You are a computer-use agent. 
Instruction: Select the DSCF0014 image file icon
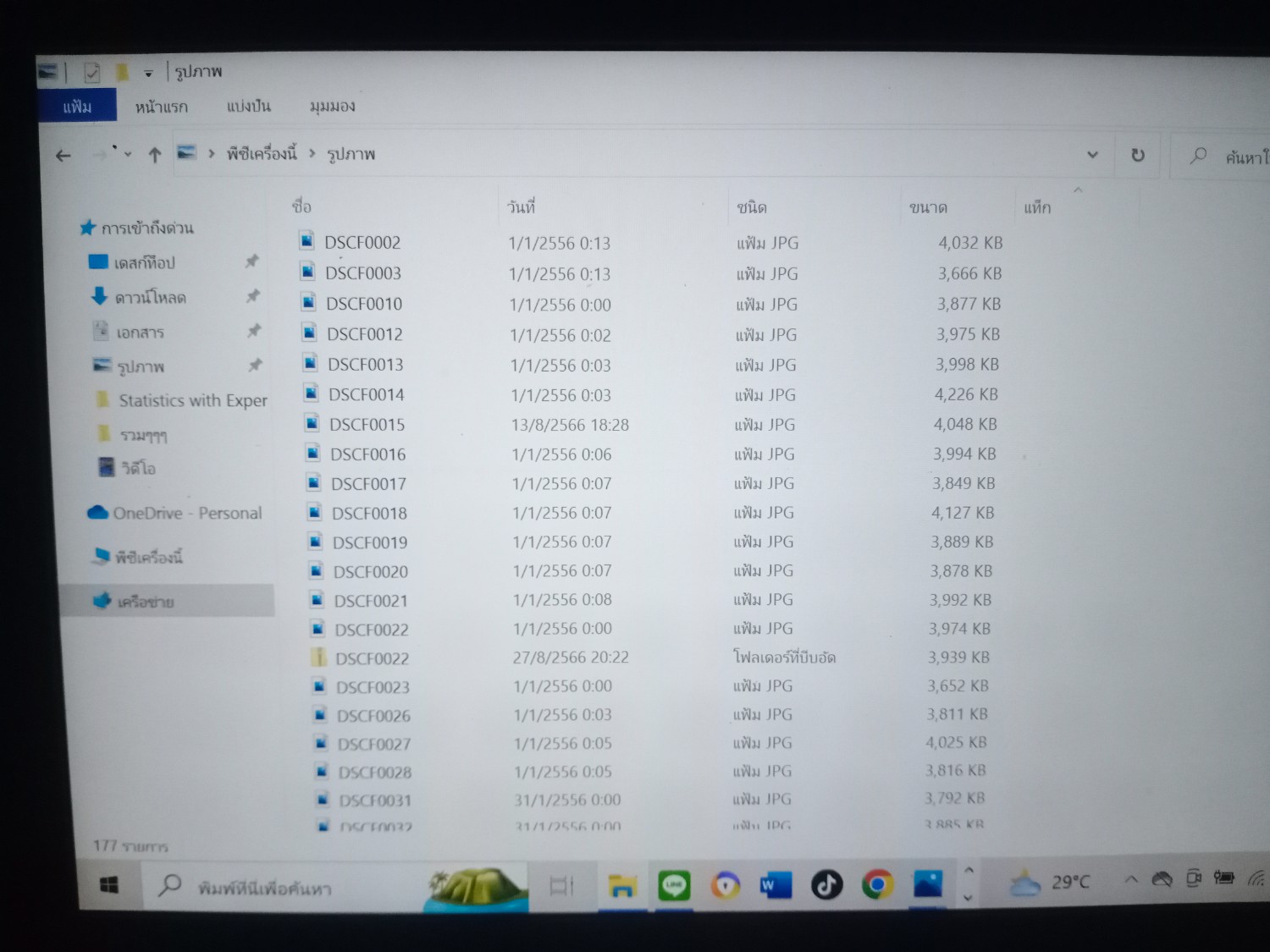(311, 393)
